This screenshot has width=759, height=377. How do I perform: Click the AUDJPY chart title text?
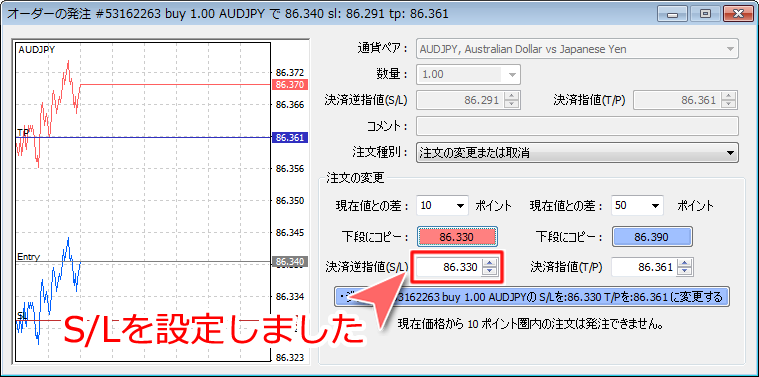tap(37, 49)
